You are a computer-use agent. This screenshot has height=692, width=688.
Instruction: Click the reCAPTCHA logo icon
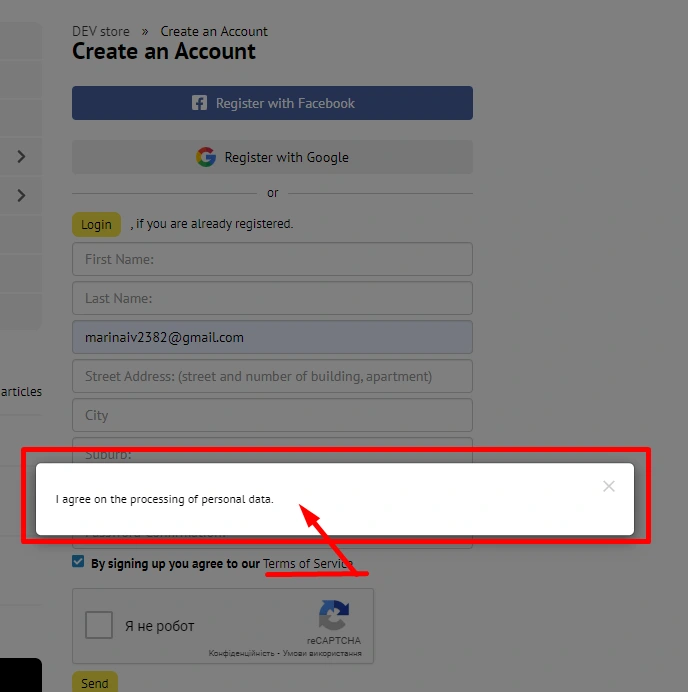(x=333, y=616)
